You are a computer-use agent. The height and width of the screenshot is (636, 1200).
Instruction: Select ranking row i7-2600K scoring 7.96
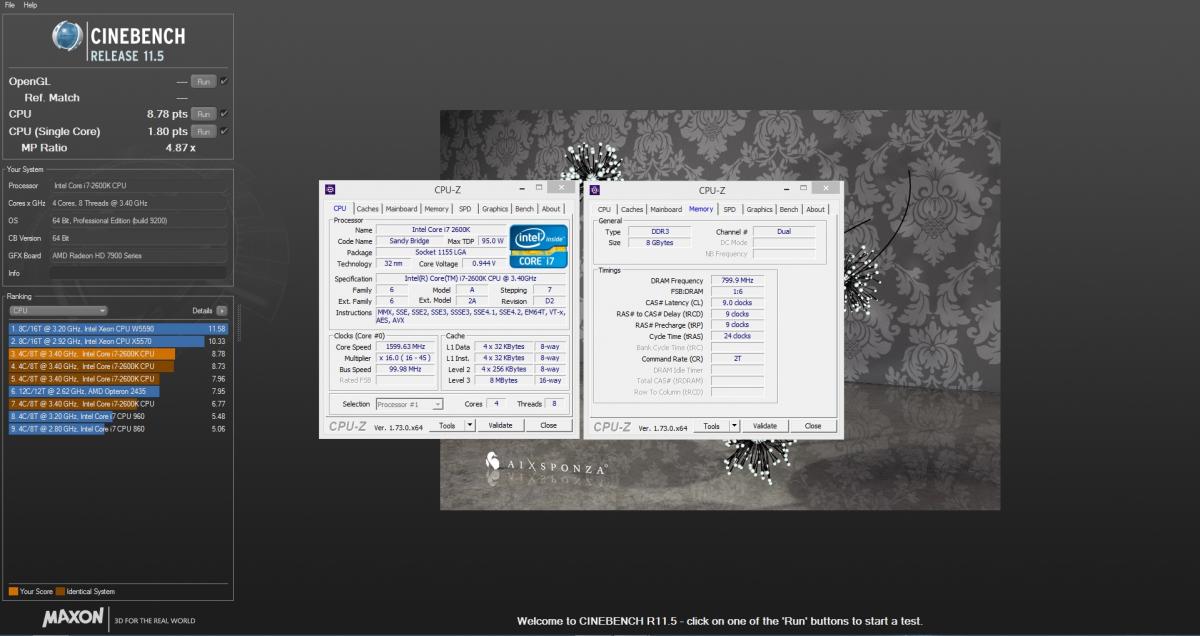click(118, 379)
